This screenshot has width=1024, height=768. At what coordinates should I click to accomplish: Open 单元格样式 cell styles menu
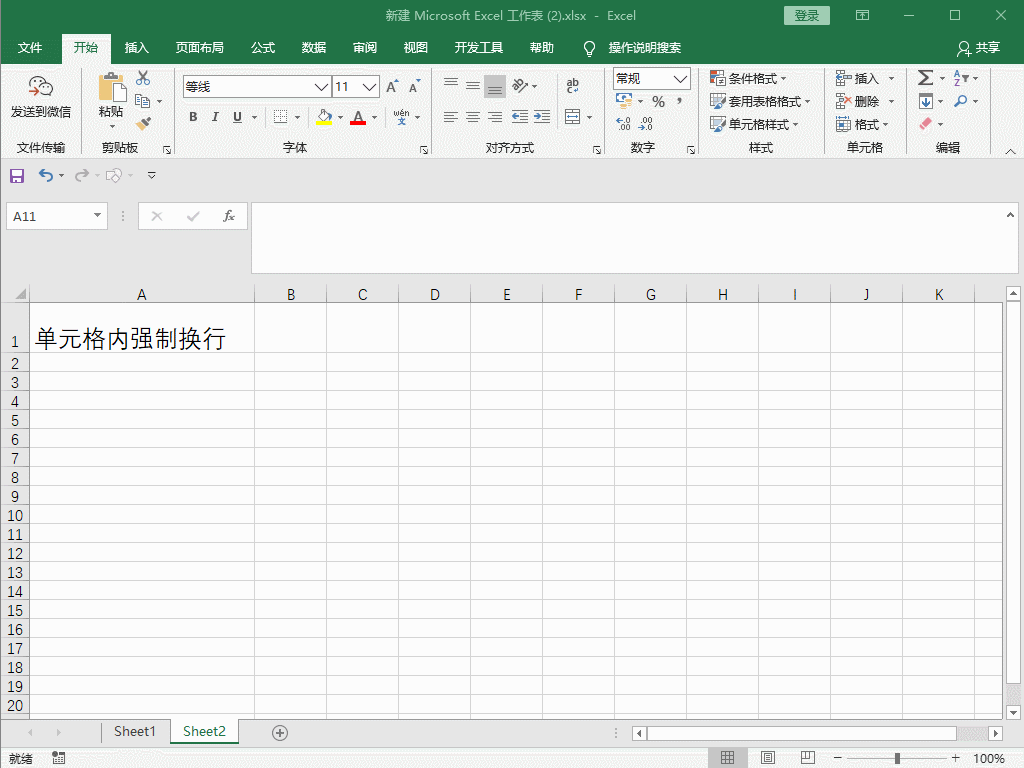[754, 124]
